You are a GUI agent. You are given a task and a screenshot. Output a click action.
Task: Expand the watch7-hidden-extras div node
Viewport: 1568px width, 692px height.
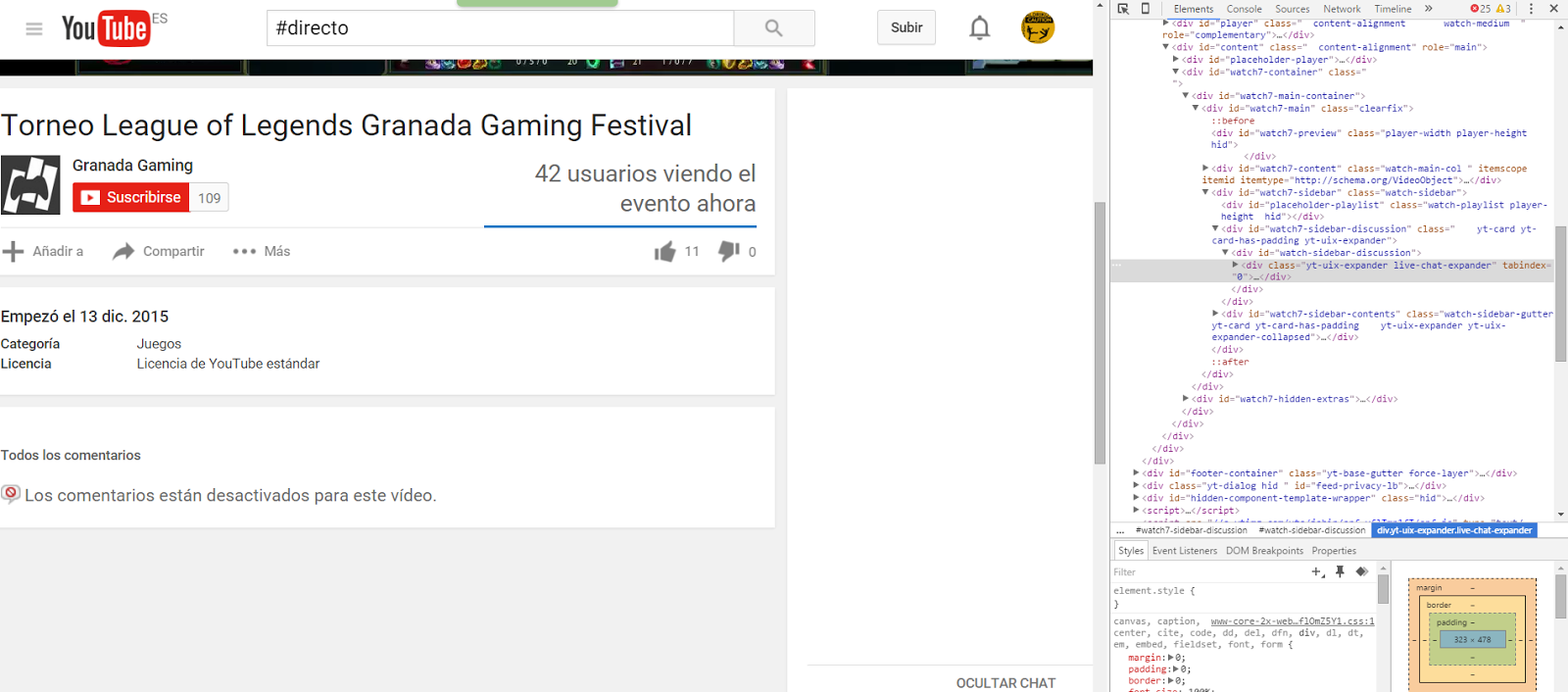coord(1186,399)
